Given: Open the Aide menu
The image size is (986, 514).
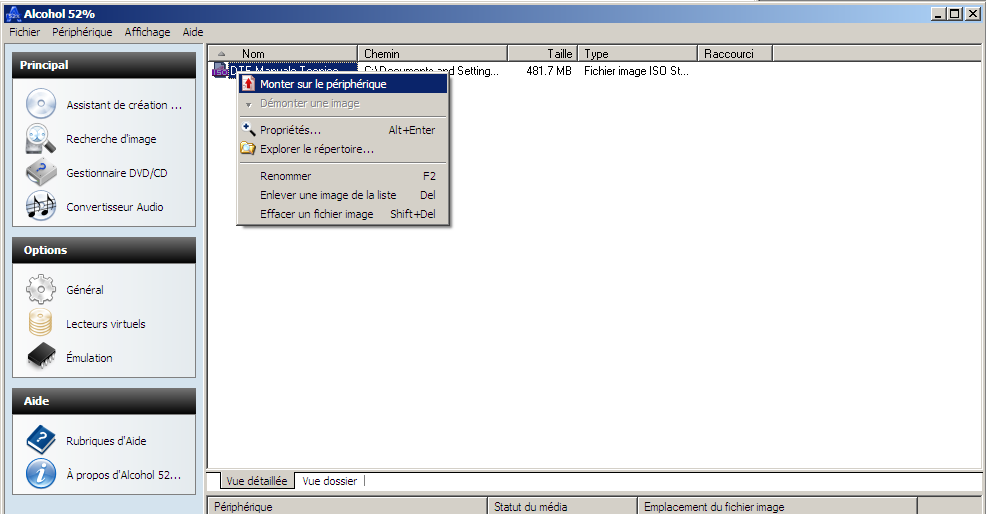Looking at the screenshot, I should click(x=193, y=32).
